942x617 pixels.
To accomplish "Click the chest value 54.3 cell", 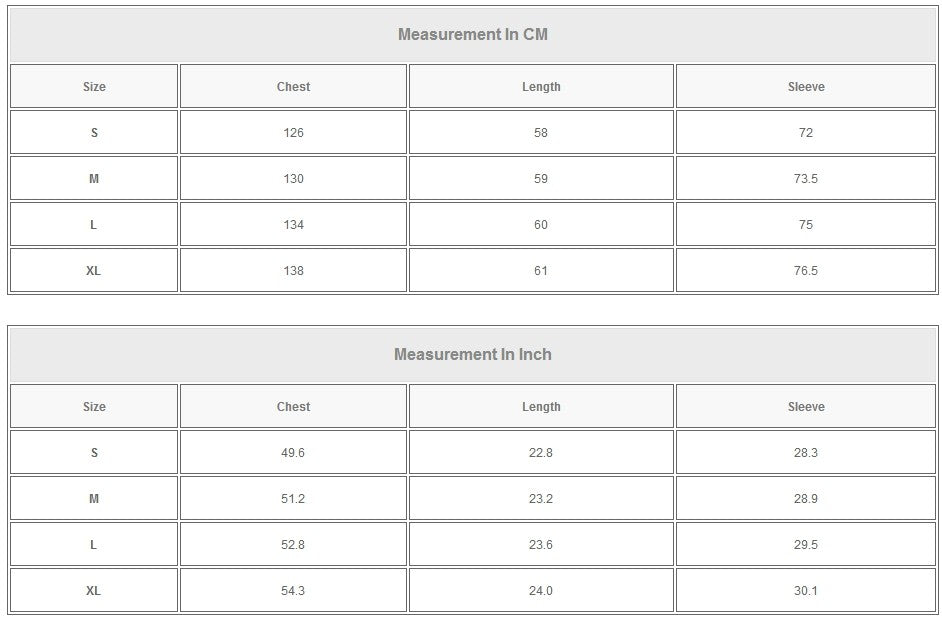I will [x=293, y=591].
